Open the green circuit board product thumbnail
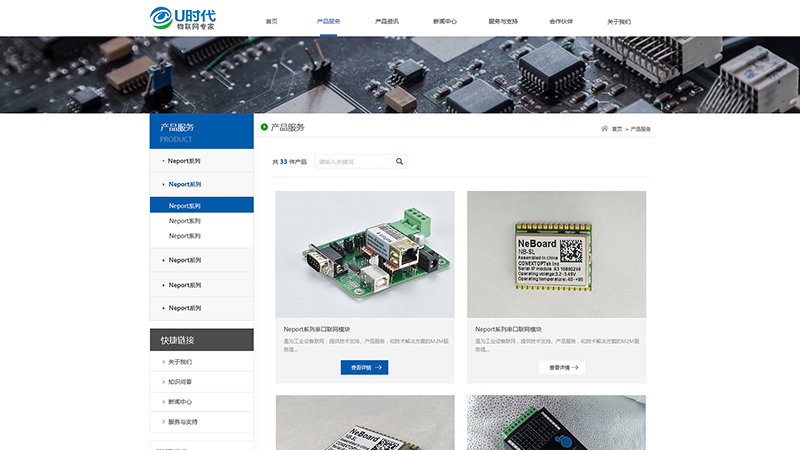 365,255
